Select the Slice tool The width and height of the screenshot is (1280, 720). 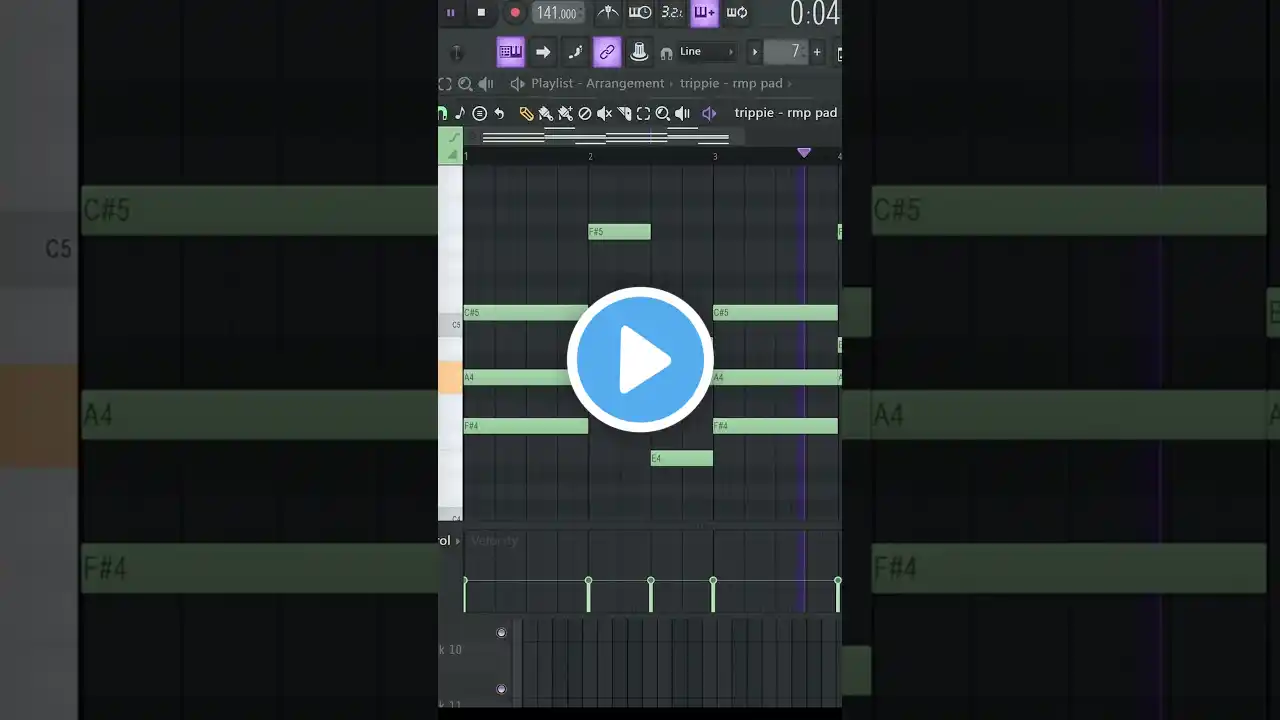[624, 114]
